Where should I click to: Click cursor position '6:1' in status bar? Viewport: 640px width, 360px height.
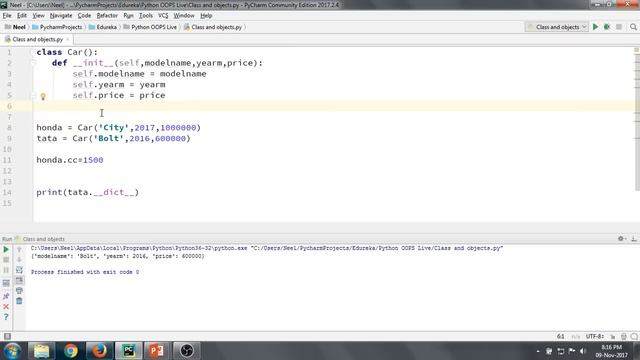click(x=560, y=336)
